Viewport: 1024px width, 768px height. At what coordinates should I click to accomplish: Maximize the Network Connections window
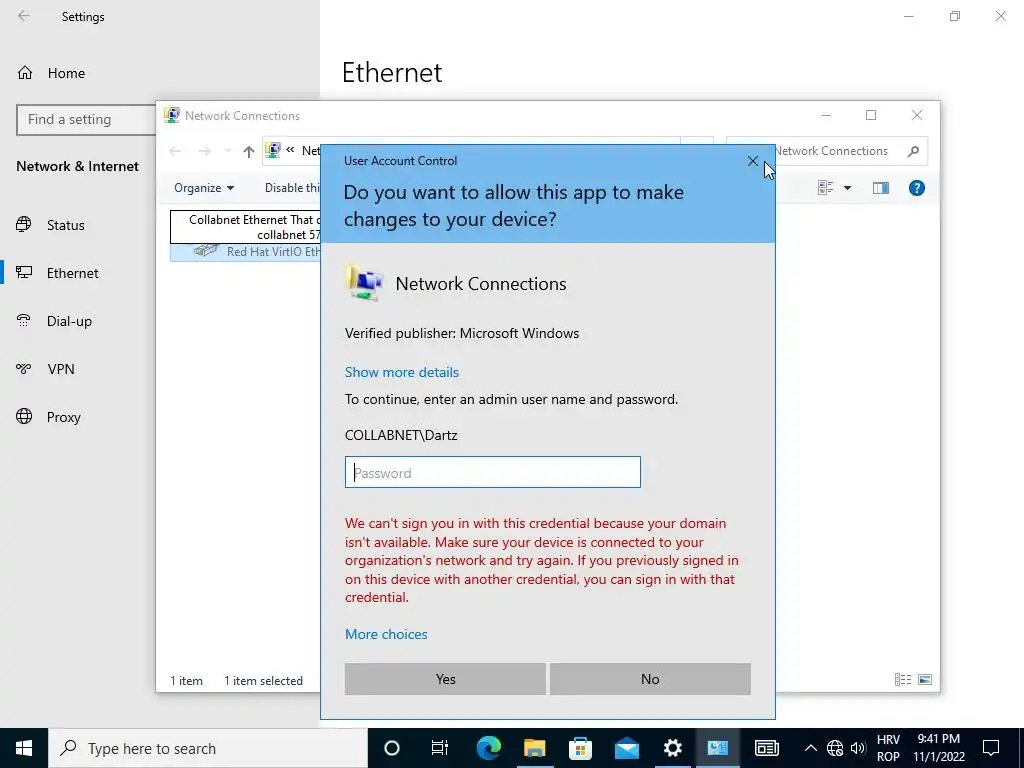pyautogui.click(x=871, y=116)
